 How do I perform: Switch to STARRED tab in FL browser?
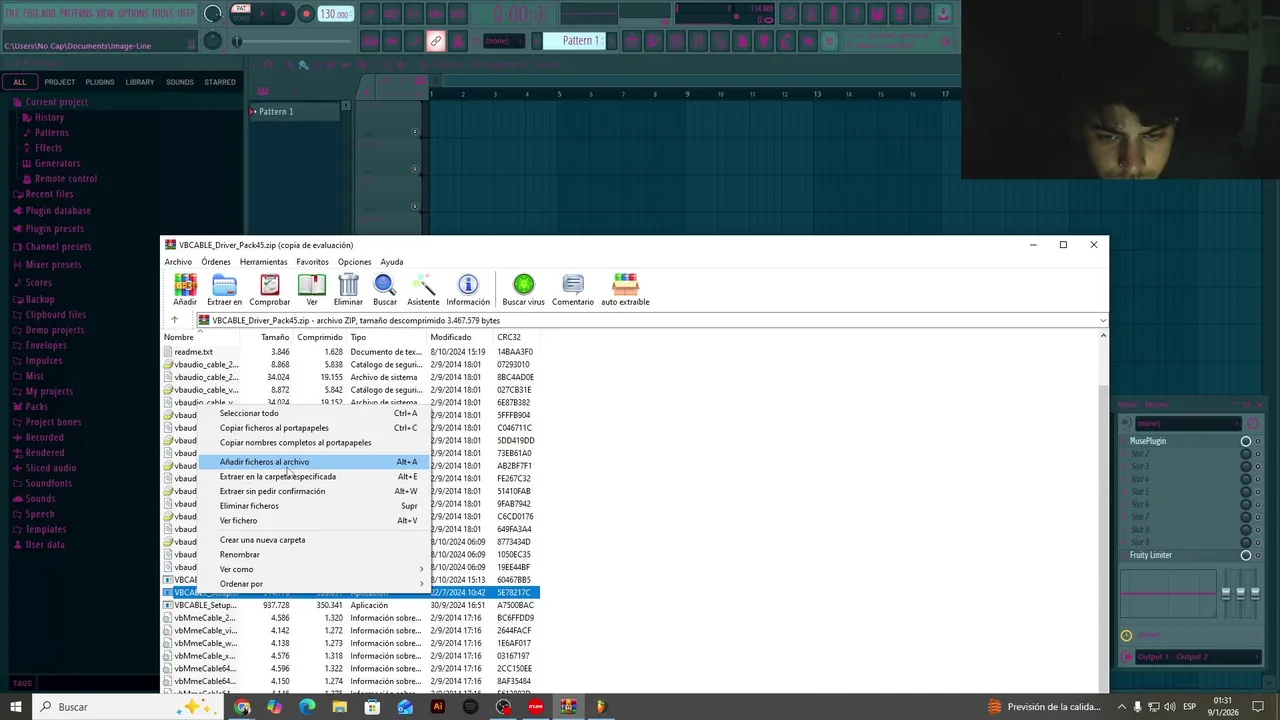[x=220, y=82]
